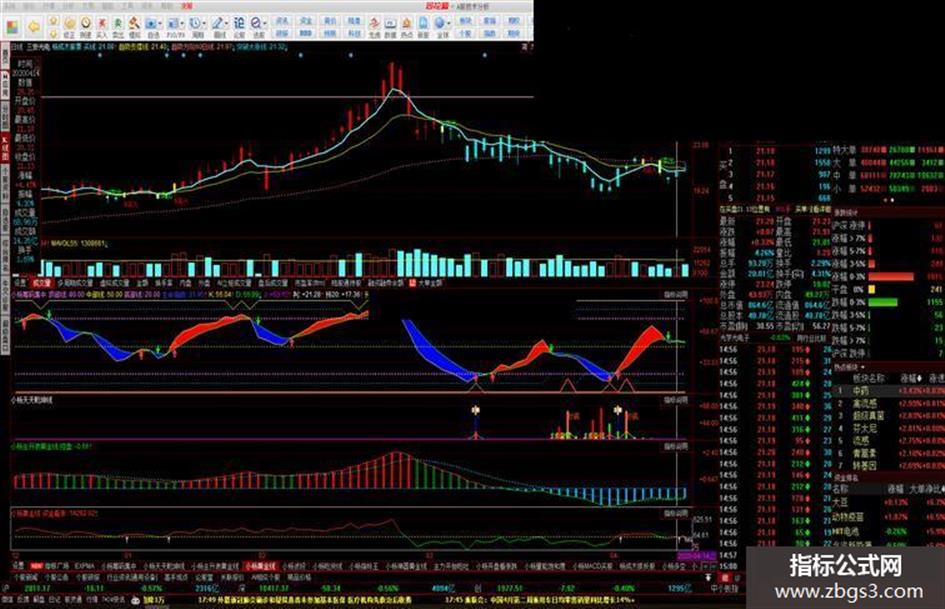Click the 资金 toolbar button
Screen dimensions: 945x609
click(x=304, y=21)
